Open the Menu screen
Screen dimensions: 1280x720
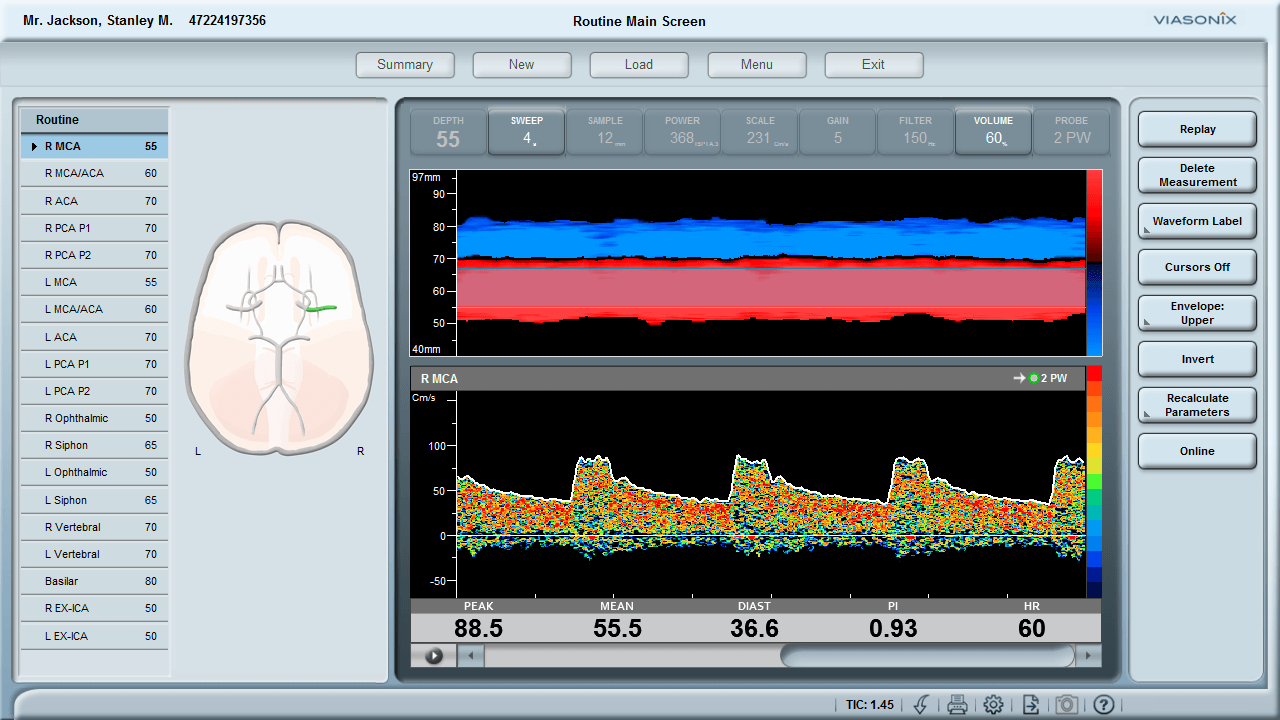[757, 64]
